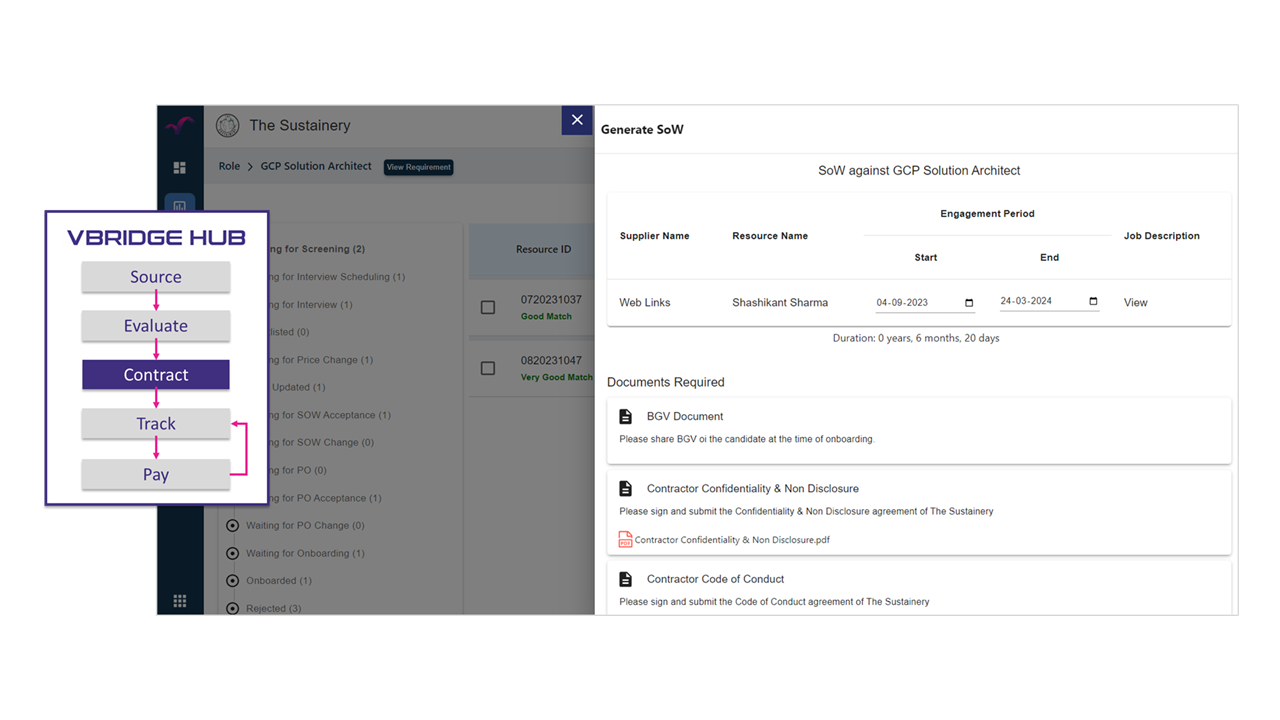Check the box for resource 0720231037

click(488, 307)
